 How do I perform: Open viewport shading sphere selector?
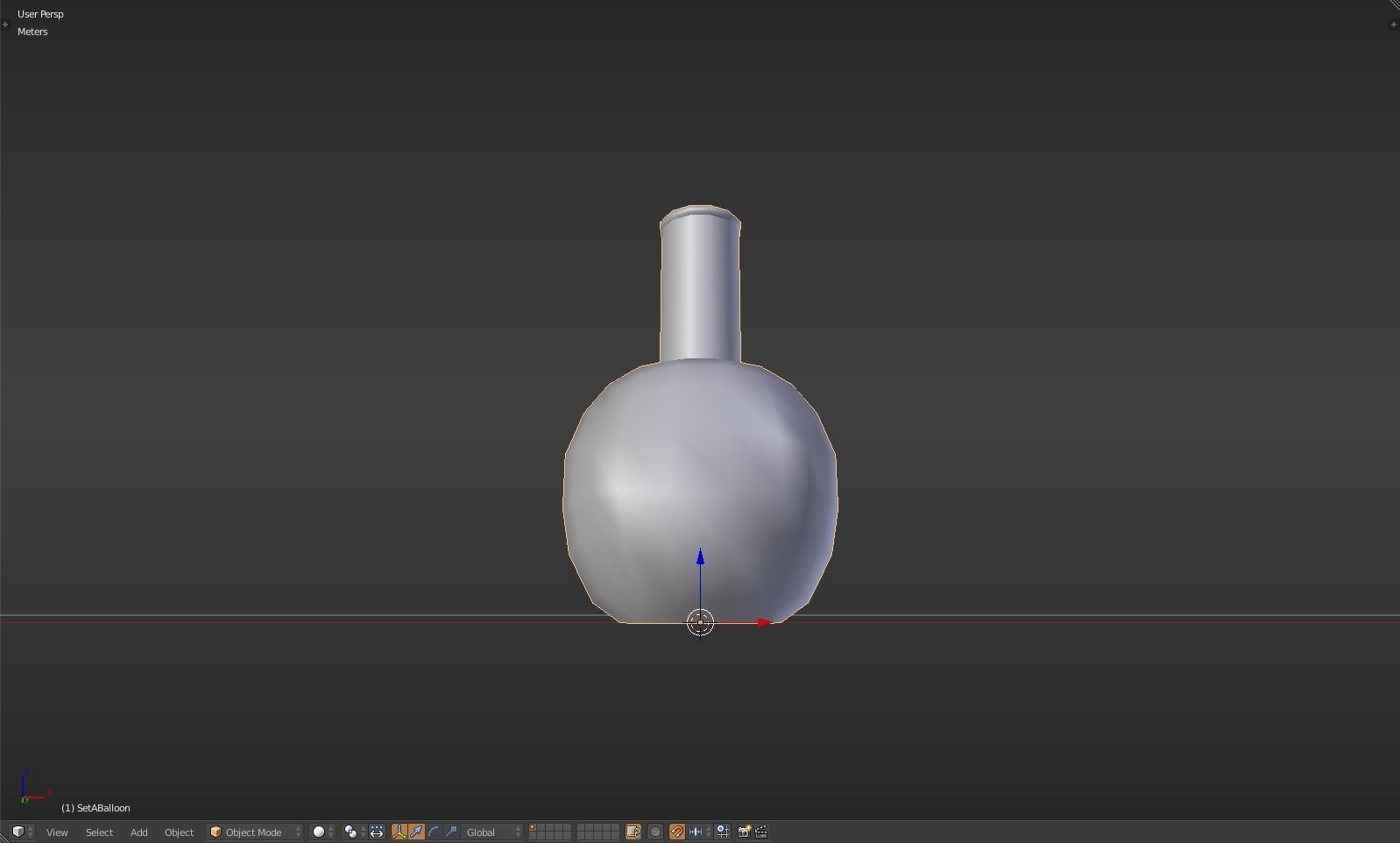[x=322, y=832]
